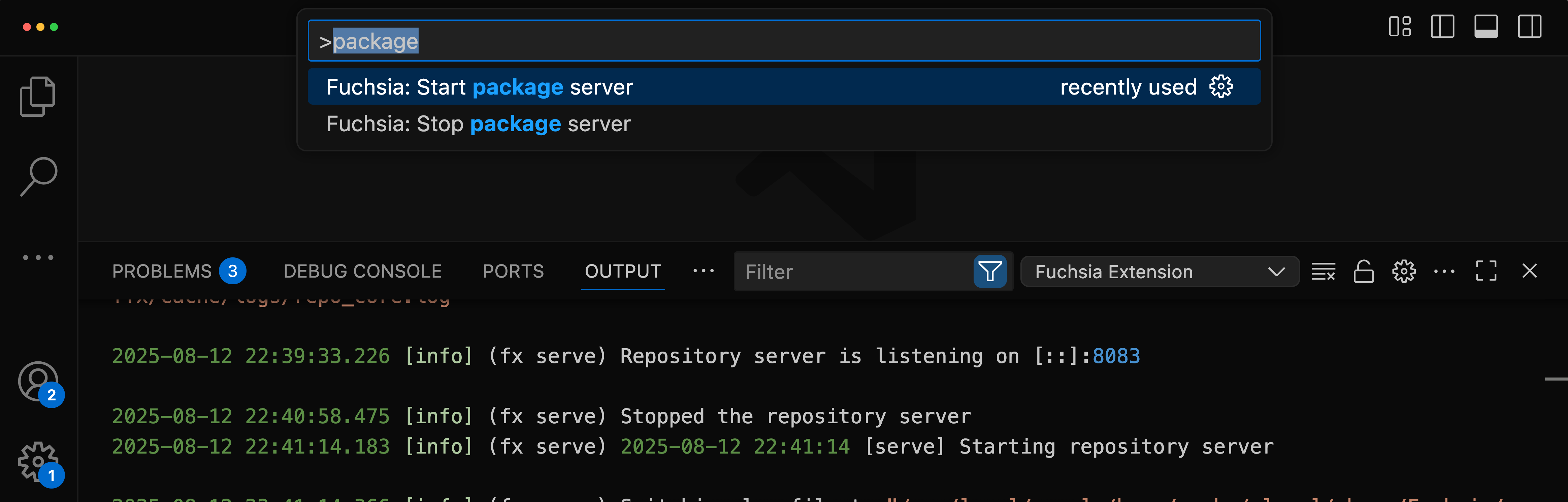Clear the Output panel contents
The width and height of the screenshot is (1568, 502).
(1323, 272)
